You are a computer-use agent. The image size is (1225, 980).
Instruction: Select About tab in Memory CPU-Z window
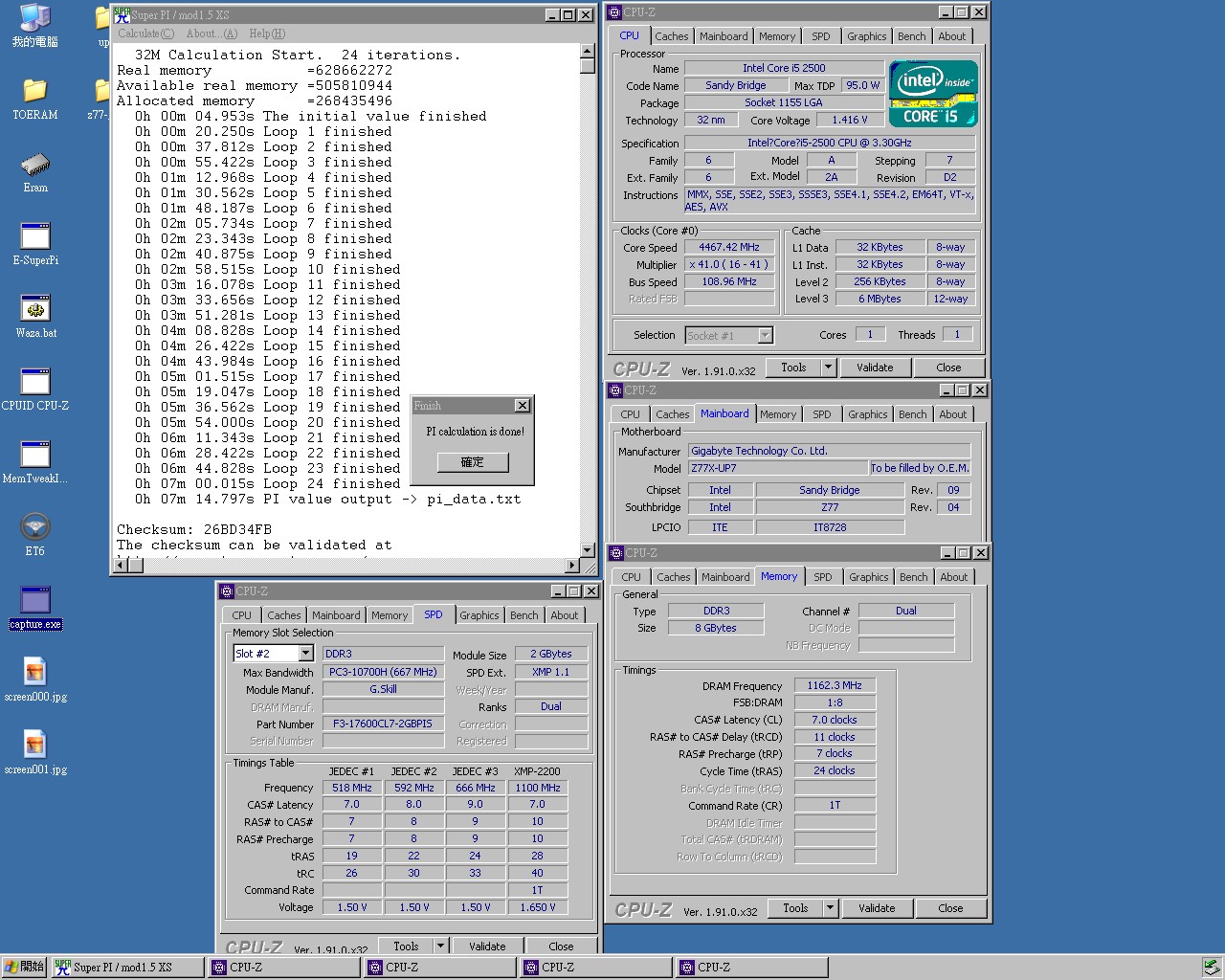pos(954,577)
